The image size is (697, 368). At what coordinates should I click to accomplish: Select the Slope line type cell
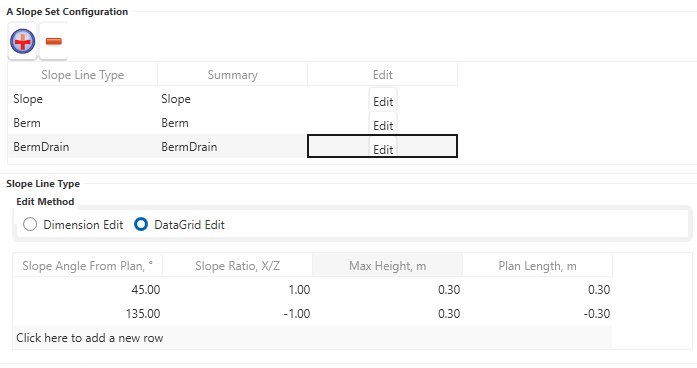pyautogui.click(x=83, y=99)
